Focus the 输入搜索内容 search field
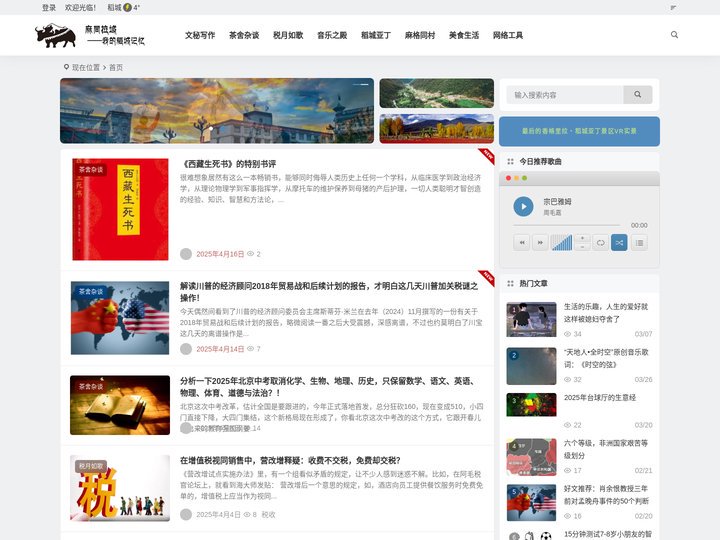 565,95
